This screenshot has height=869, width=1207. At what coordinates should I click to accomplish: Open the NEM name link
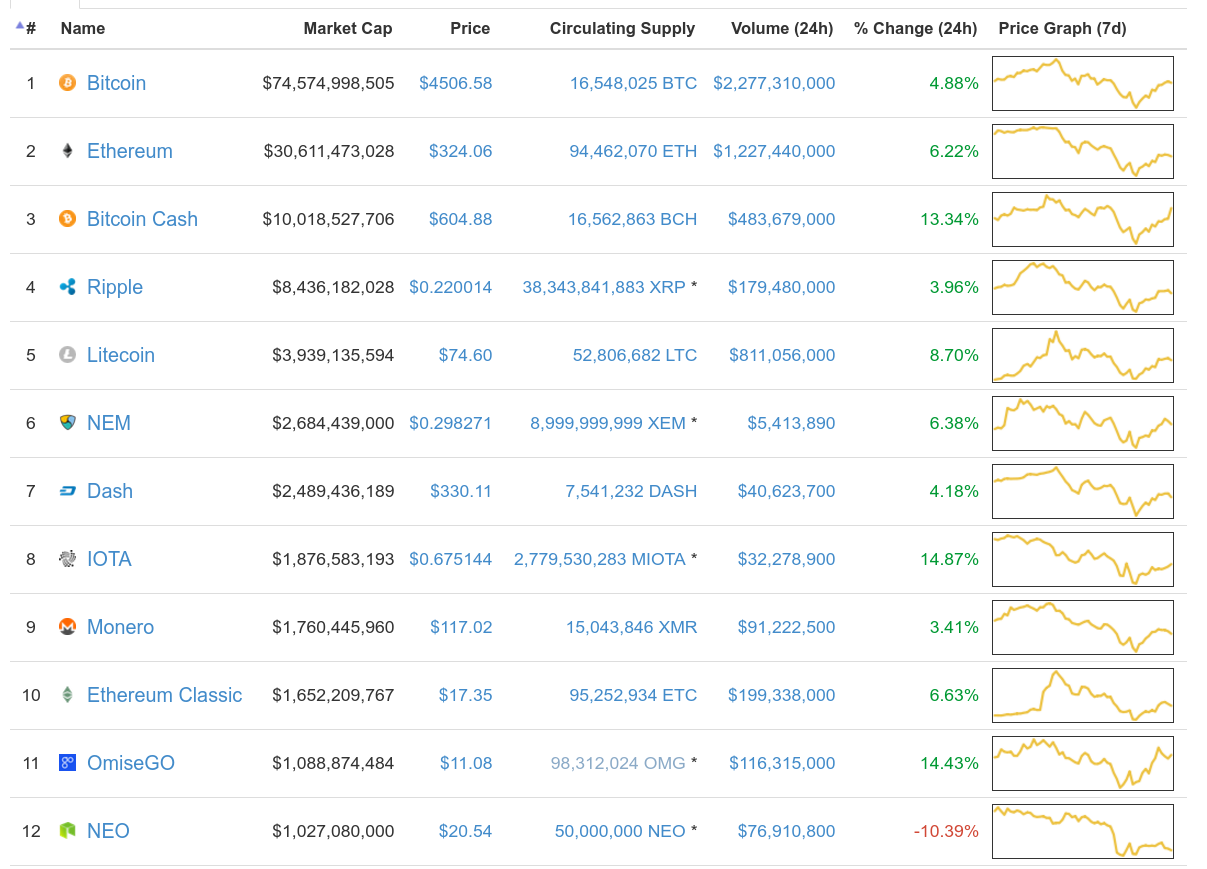pyautogui.click(x=109, y=423)
